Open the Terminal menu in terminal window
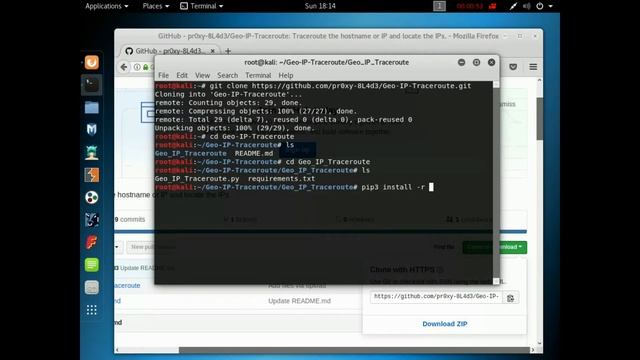This screenshot has width=640, height=360. pos(258,76)
